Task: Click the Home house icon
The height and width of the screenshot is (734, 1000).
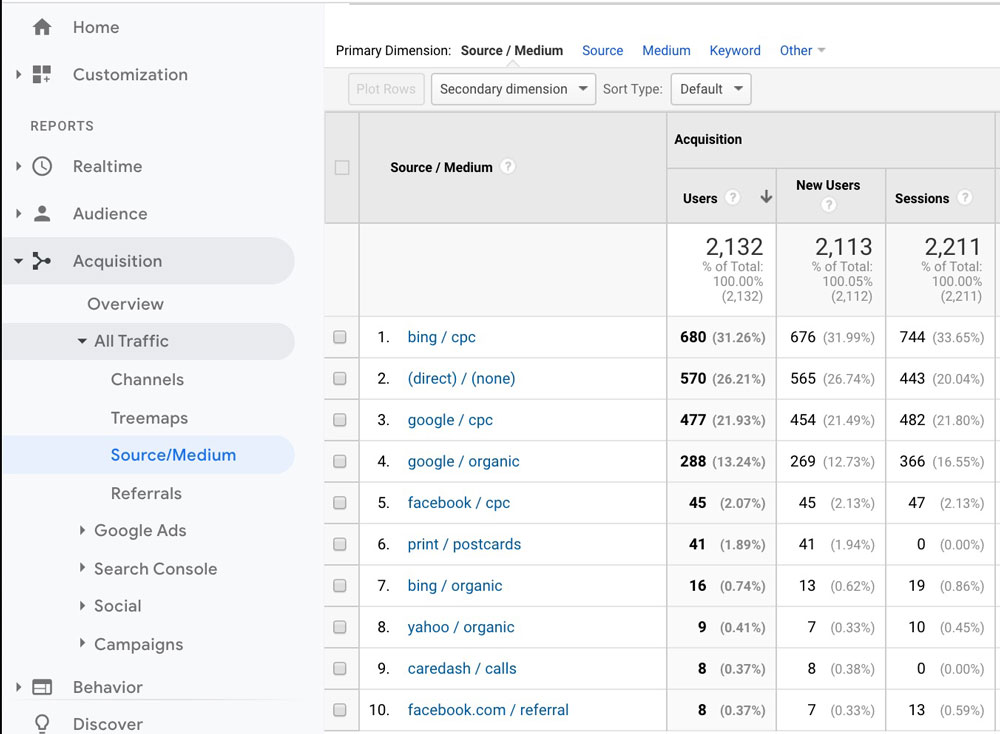Action: (x=42, y=27)
